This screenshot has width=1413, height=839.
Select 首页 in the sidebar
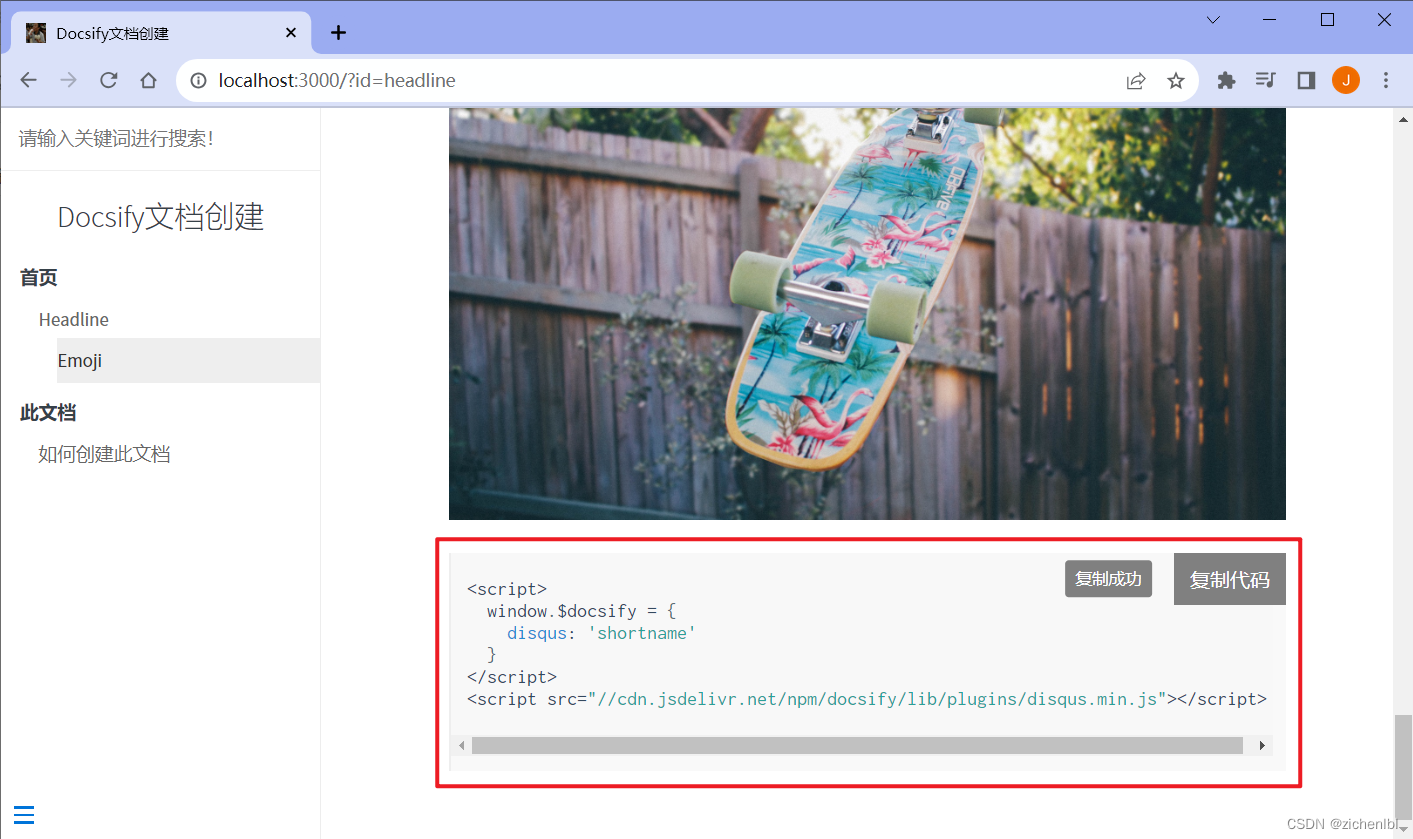(39, 278)
